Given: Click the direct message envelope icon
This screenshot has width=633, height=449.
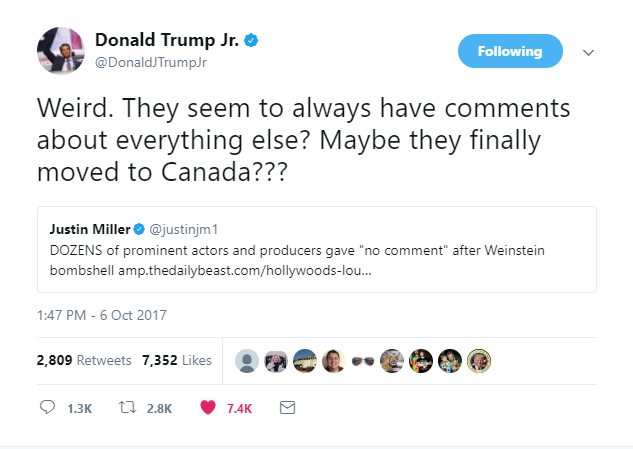Looking at the screenshot, I should click(287, 408).
